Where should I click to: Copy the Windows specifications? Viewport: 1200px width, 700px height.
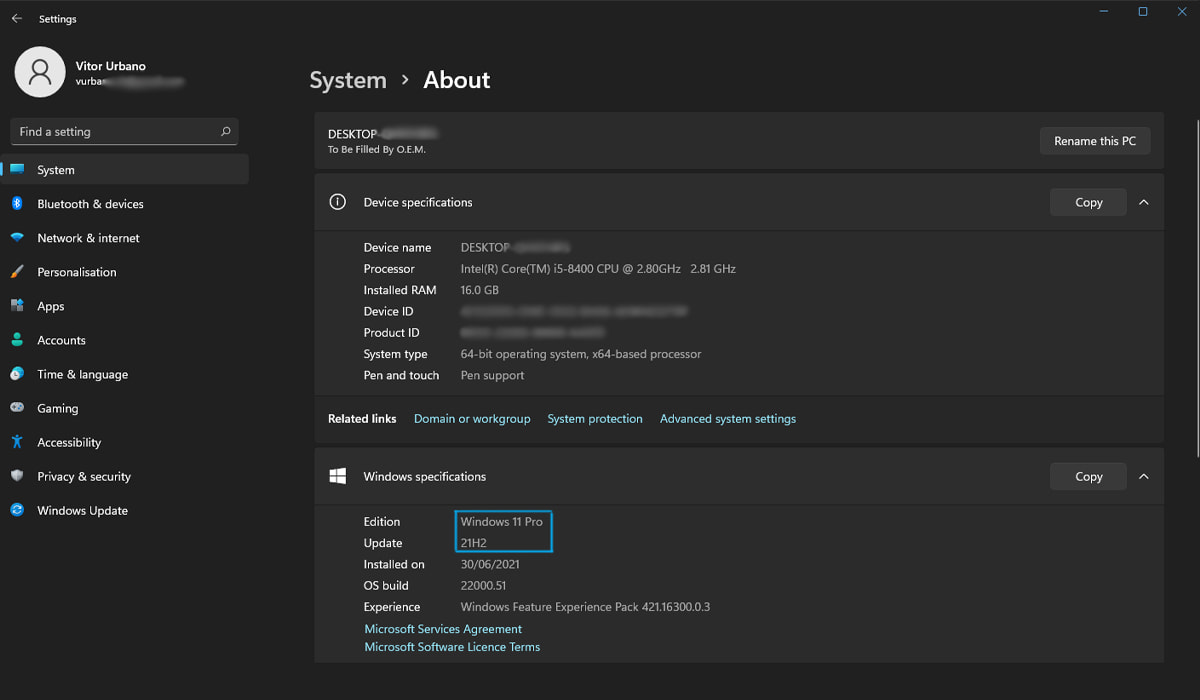click(1088, 477)
